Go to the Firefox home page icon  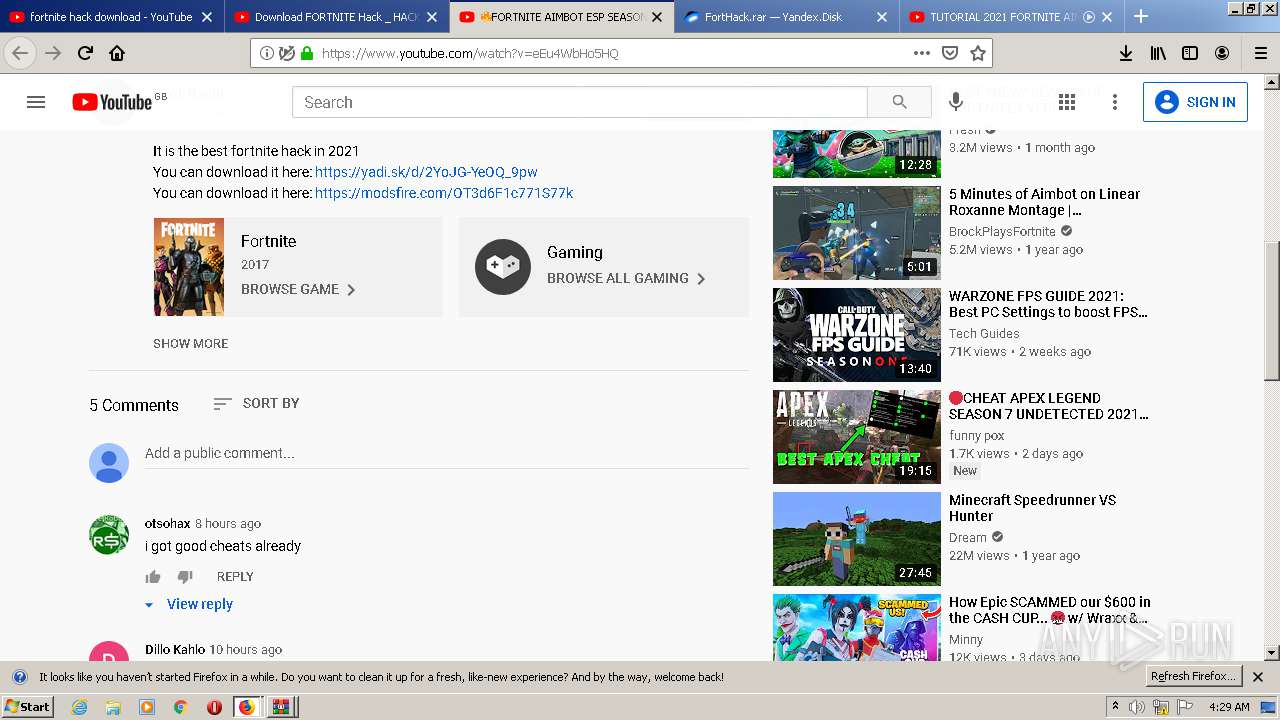117,53
